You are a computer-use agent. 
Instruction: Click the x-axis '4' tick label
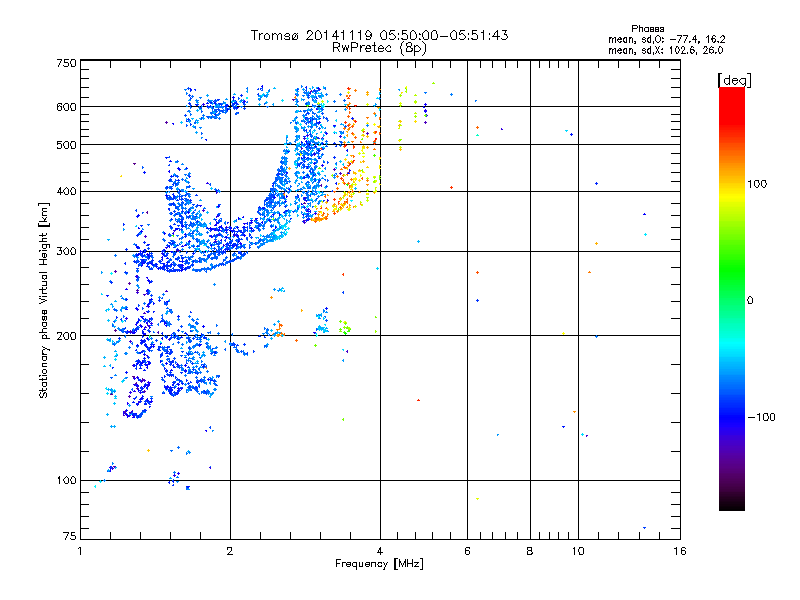coord(380,551)
